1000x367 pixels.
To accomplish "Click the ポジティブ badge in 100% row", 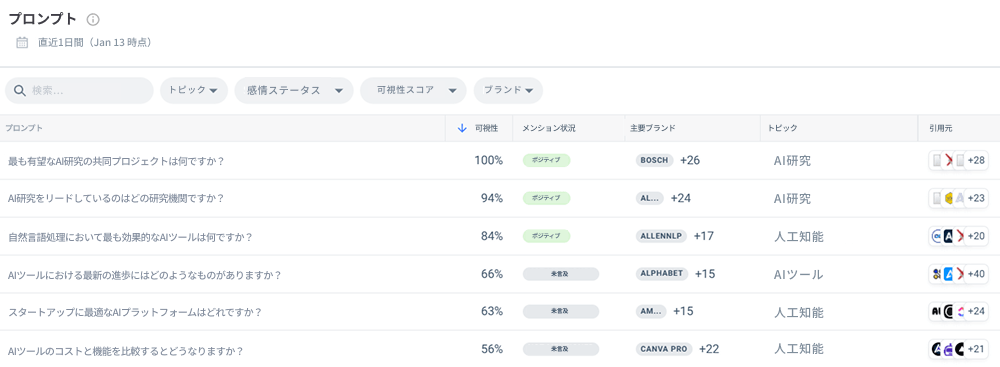I will (547, 160).
